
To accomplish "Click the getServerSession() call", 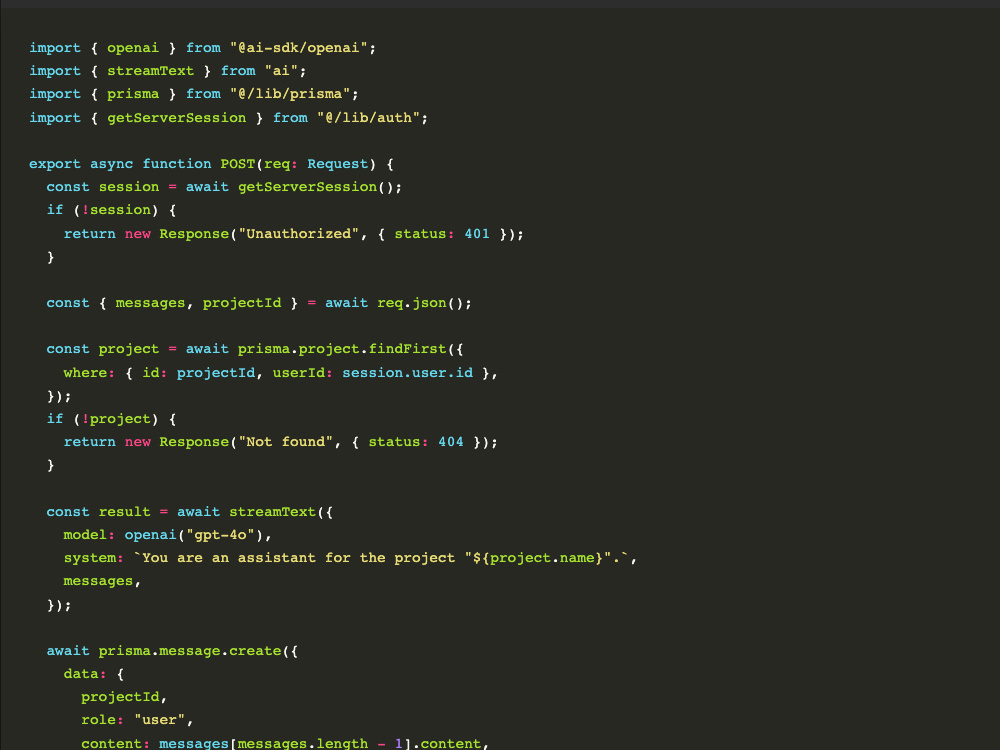I will (316, 187).
